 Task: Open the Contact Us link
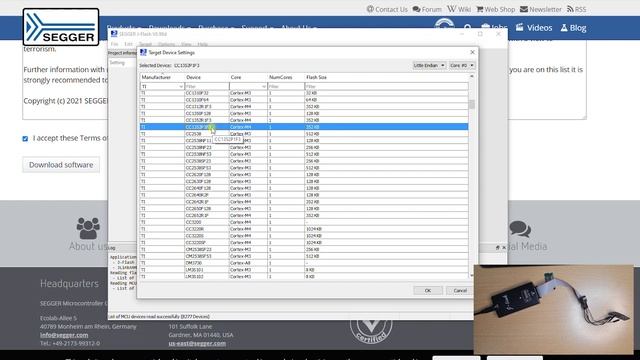pos(387,9)
